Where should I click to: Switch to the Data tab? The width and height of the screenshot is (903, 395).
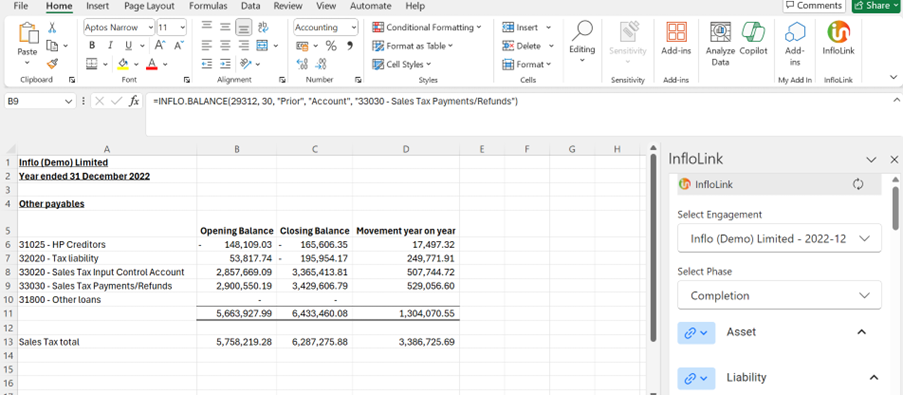point(251,6)
